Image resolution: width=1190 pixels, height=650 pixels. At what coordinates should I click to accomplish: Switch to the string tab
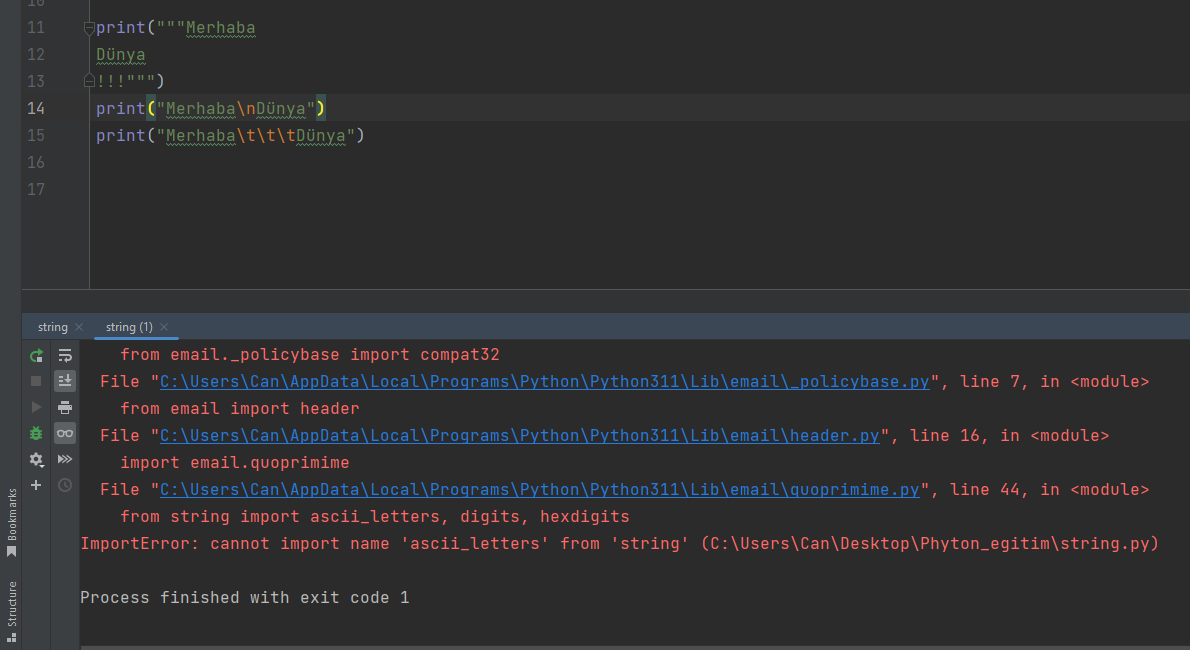point(52,326)
